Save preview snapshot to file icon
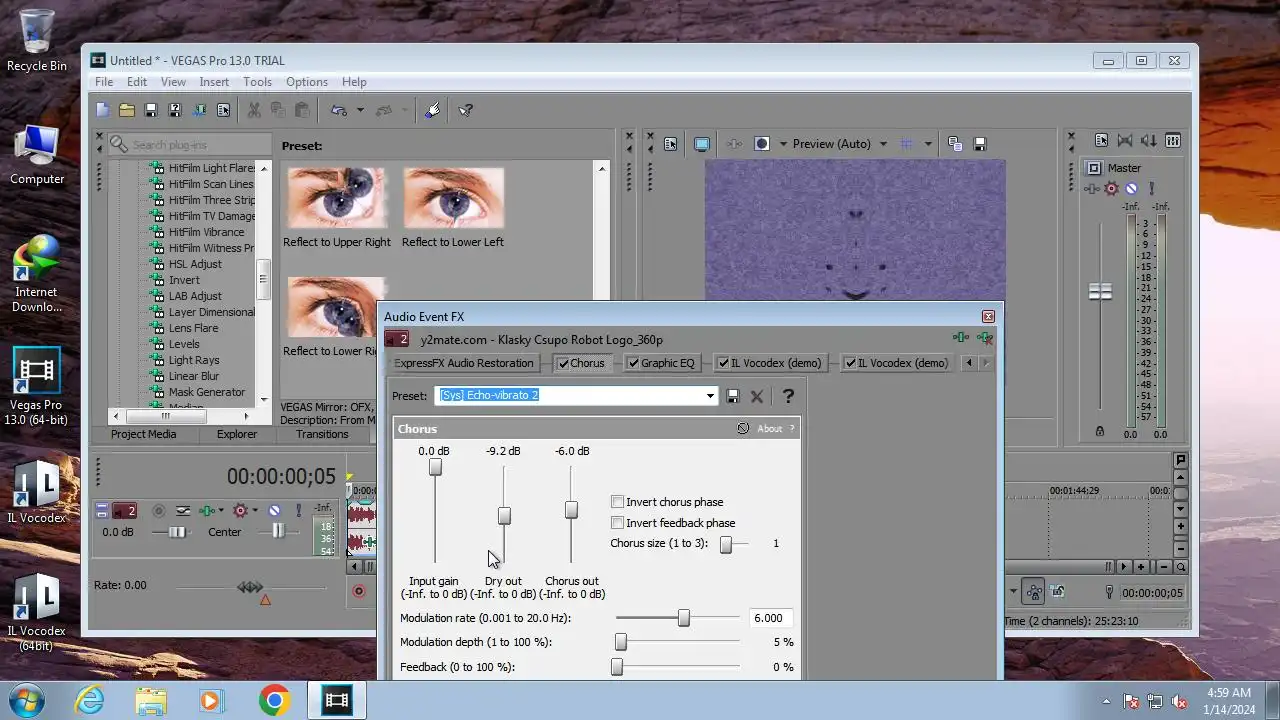 (980, 144)
